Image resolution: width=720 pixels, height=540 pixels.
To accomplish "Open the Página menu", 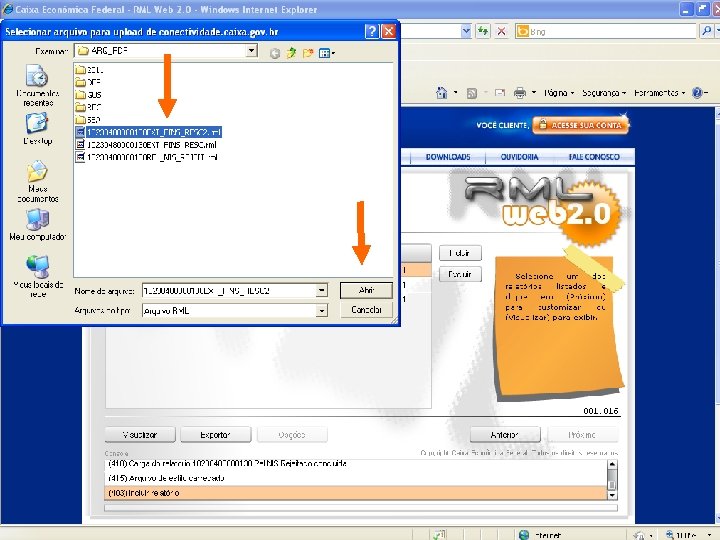I will coord(559,93).
